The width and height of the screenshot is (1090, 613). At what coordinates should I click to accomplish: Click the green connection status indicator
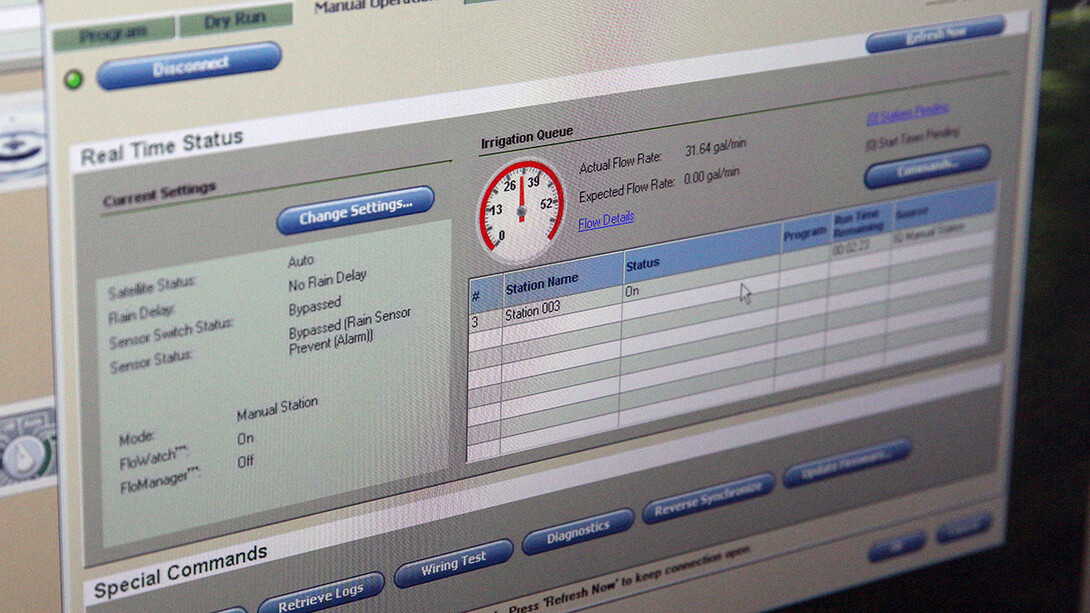(x=73, y=80)
